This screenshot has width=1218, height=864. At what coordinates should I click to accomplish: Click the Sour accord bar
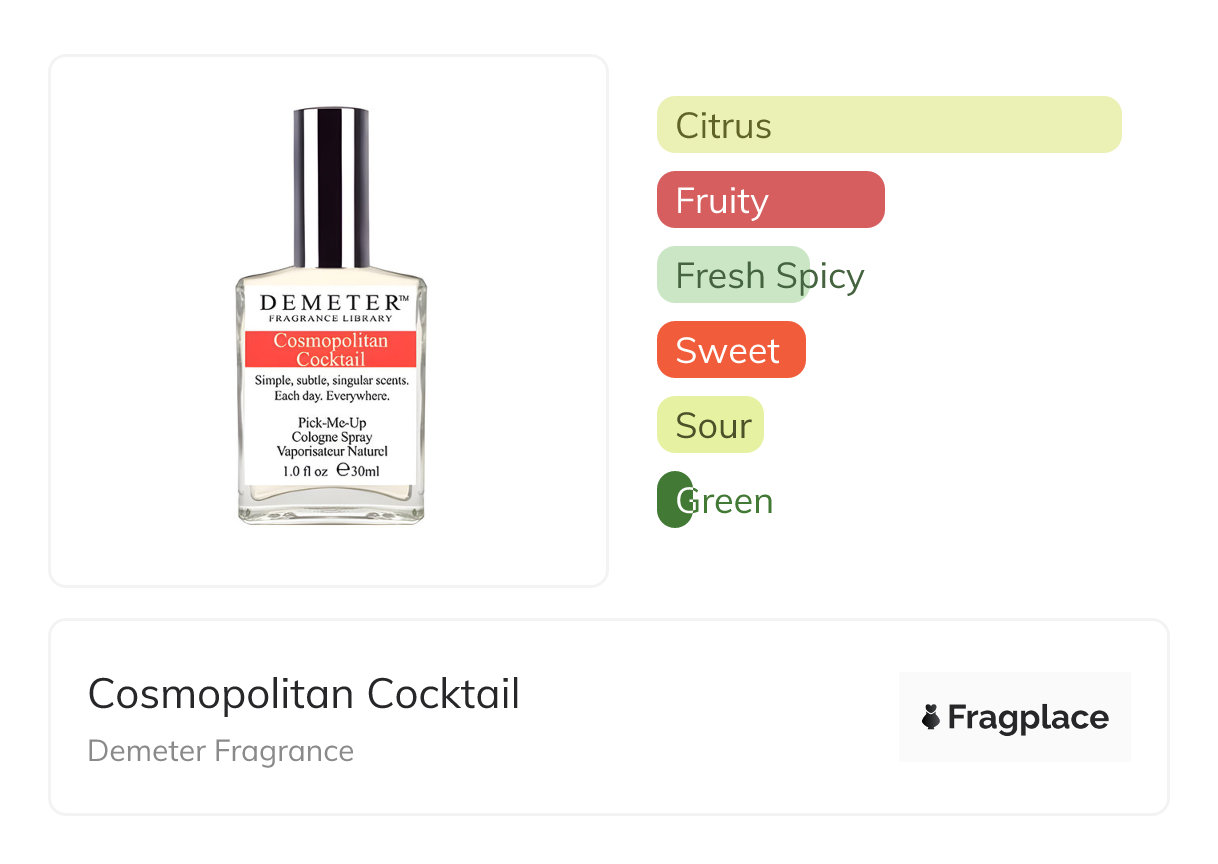[710, 425]
